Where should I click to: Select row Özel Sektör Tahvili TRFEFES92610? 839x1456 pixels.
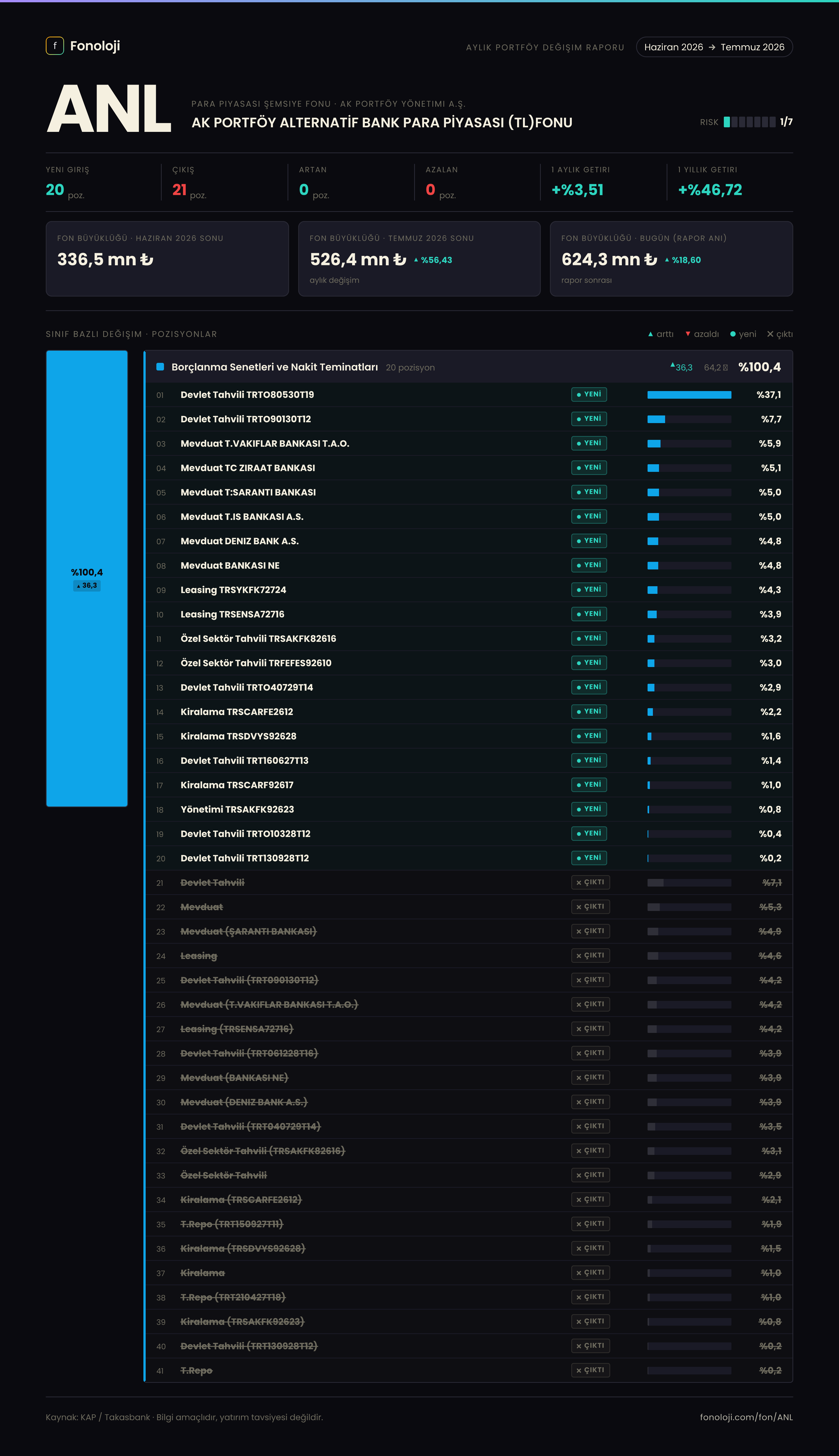[469, 663]
